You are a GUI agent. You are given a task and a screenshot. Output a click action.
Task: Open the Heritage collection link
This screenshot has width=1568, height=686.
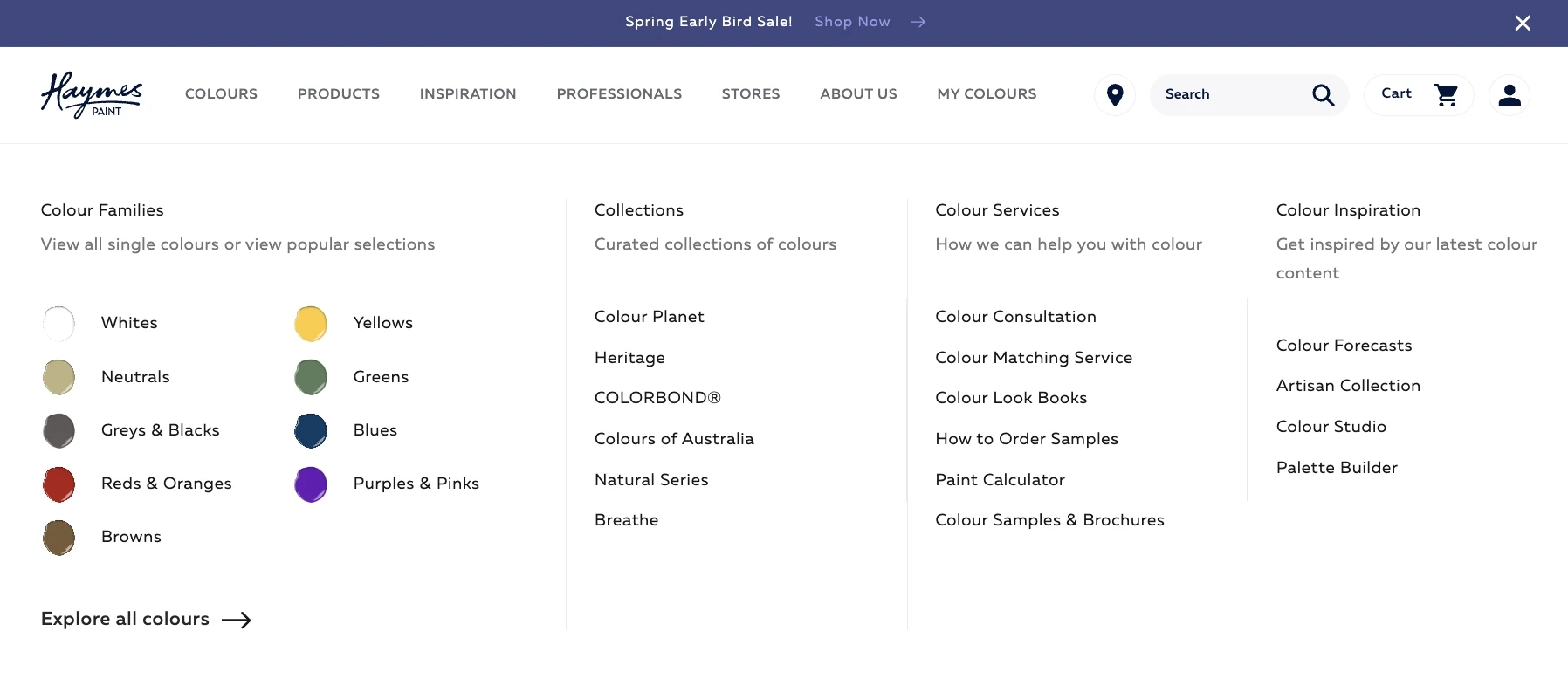(x=629, y=358)
